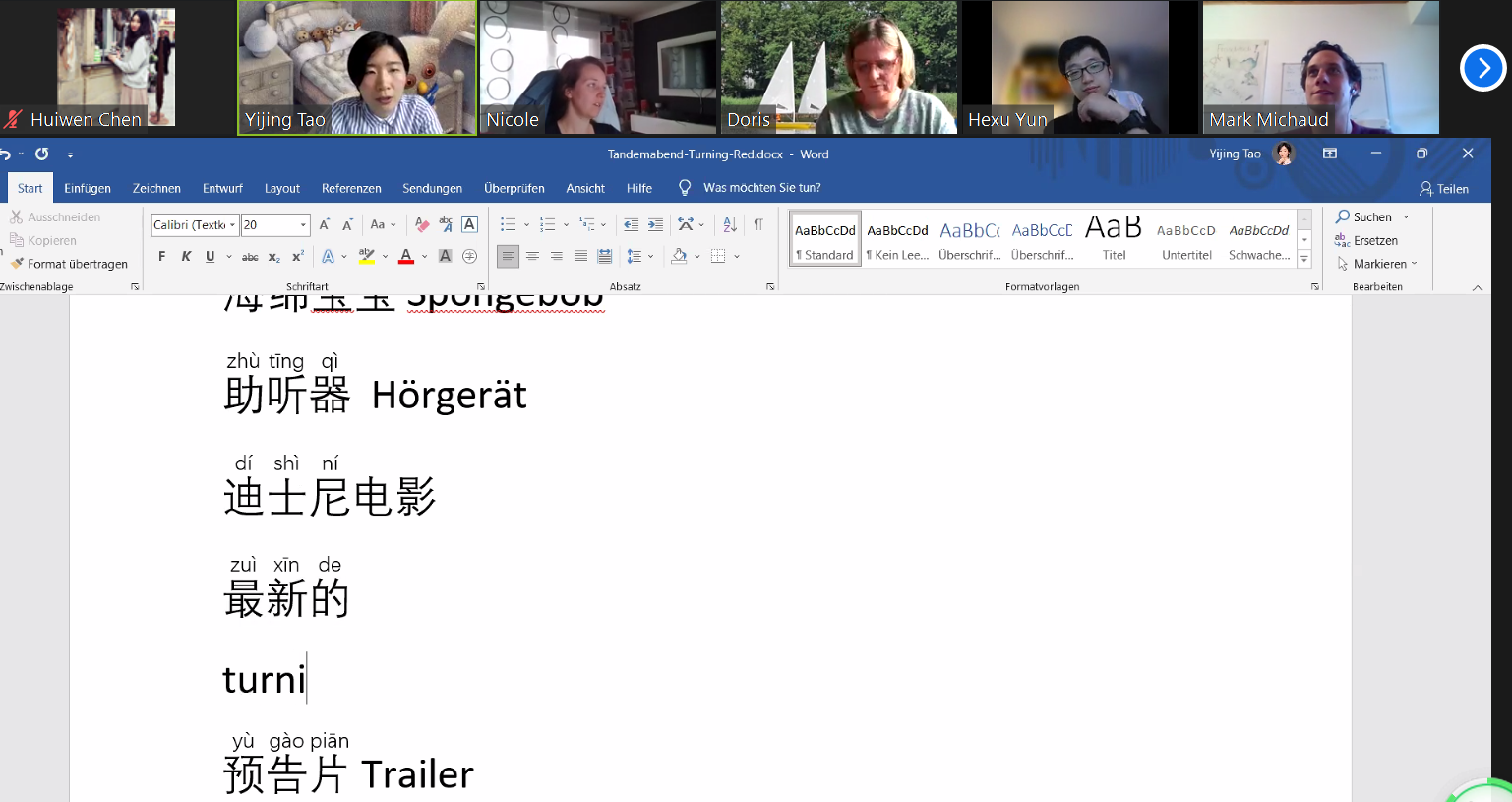
Task: Expand the styles gallery more arrow
Action: [x=1304, y=260]
